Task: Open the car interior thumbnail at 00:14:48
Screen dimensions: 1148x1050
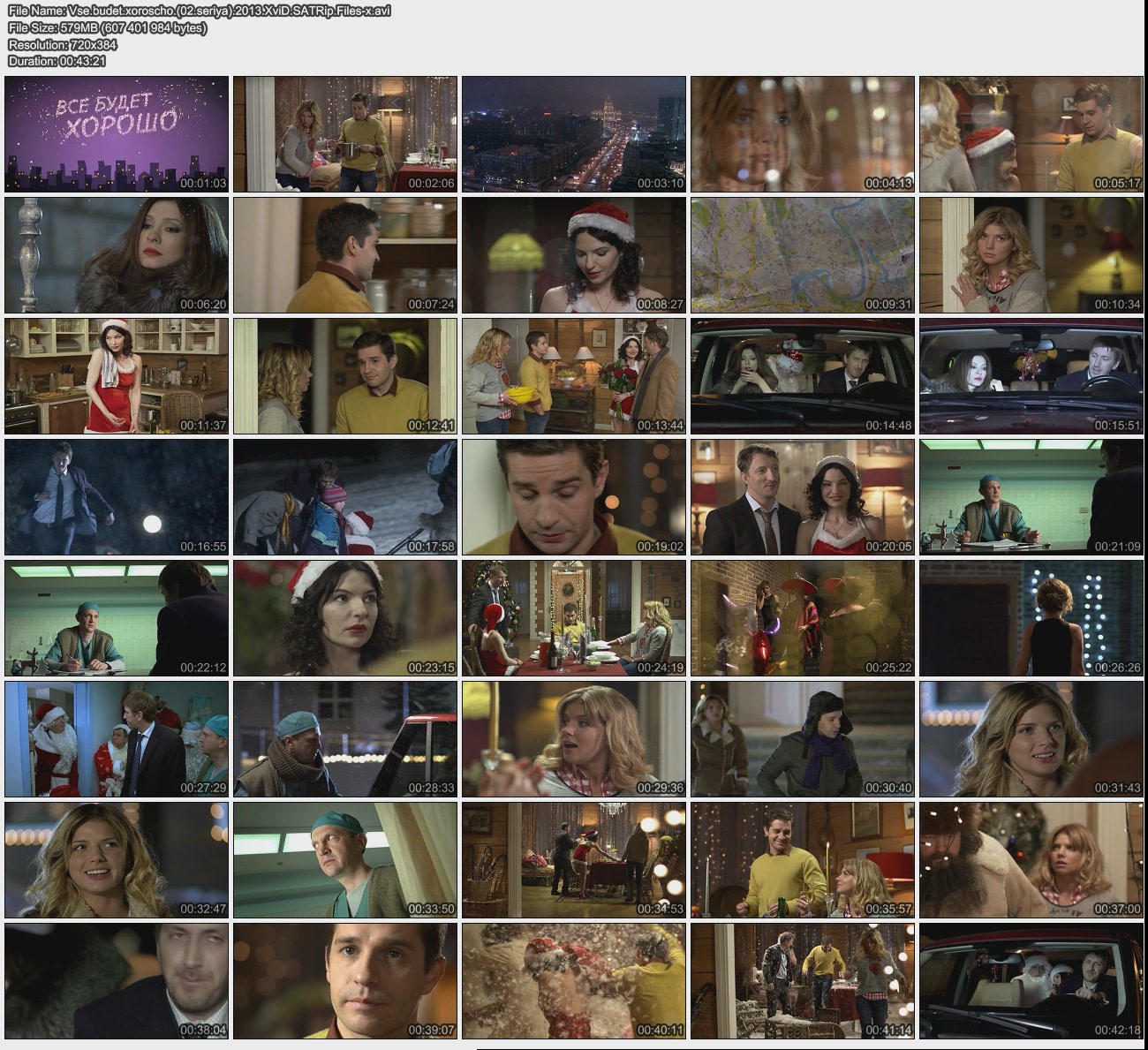Action: [x=802, y=376]
